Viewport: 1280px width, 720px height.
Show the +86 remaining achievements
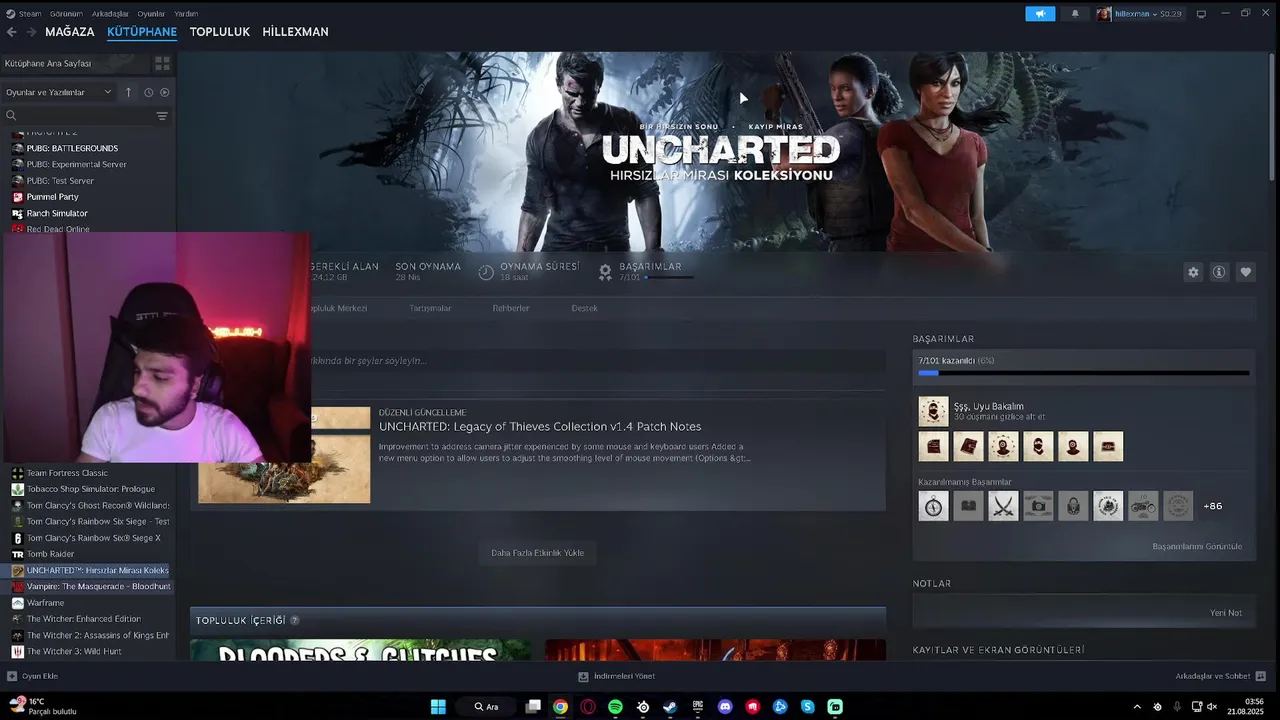pos(1212,506)
